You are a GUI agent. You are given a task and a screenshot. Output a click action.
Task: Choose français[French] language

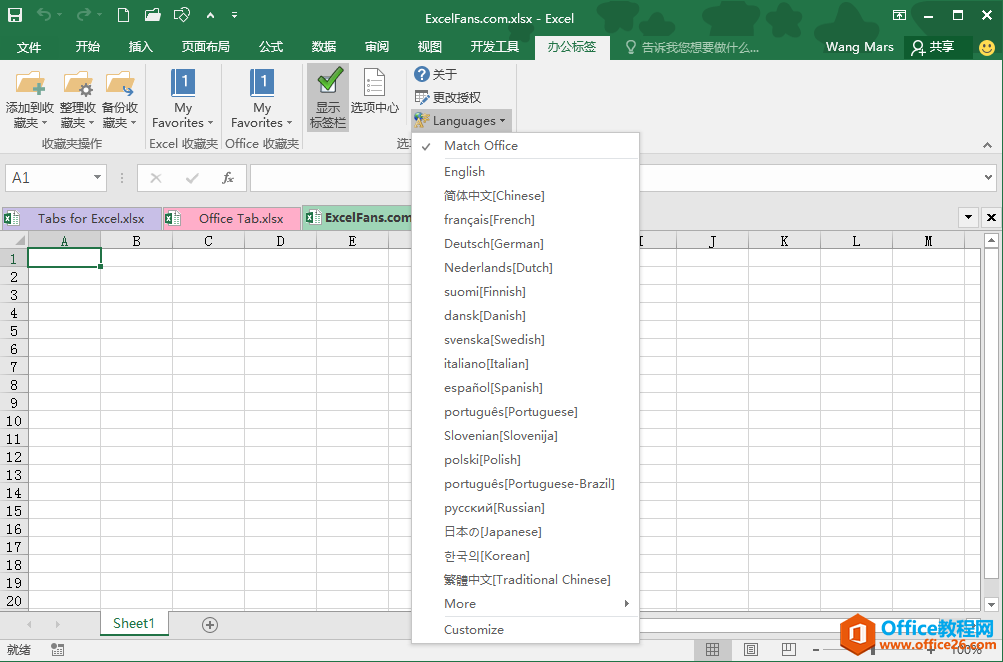pos(525,219)
